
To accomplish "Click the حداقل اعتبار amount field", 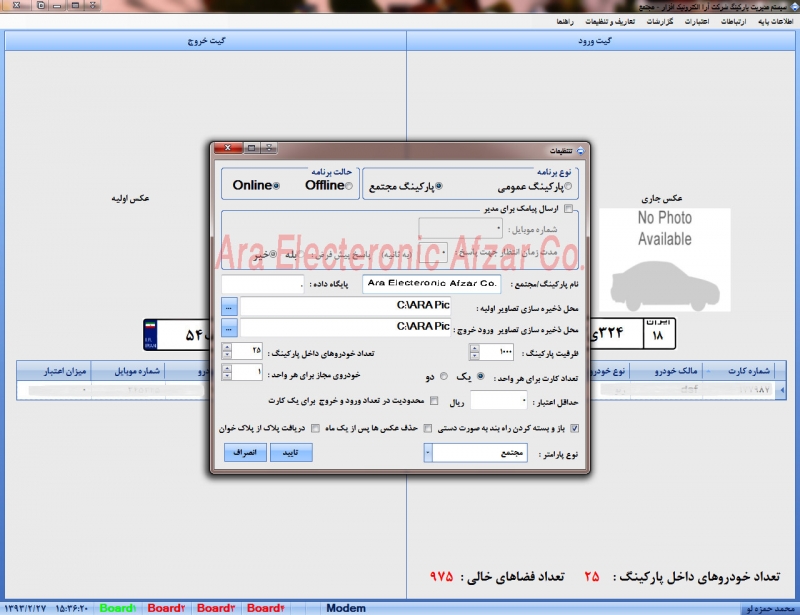I will (498, 401).
